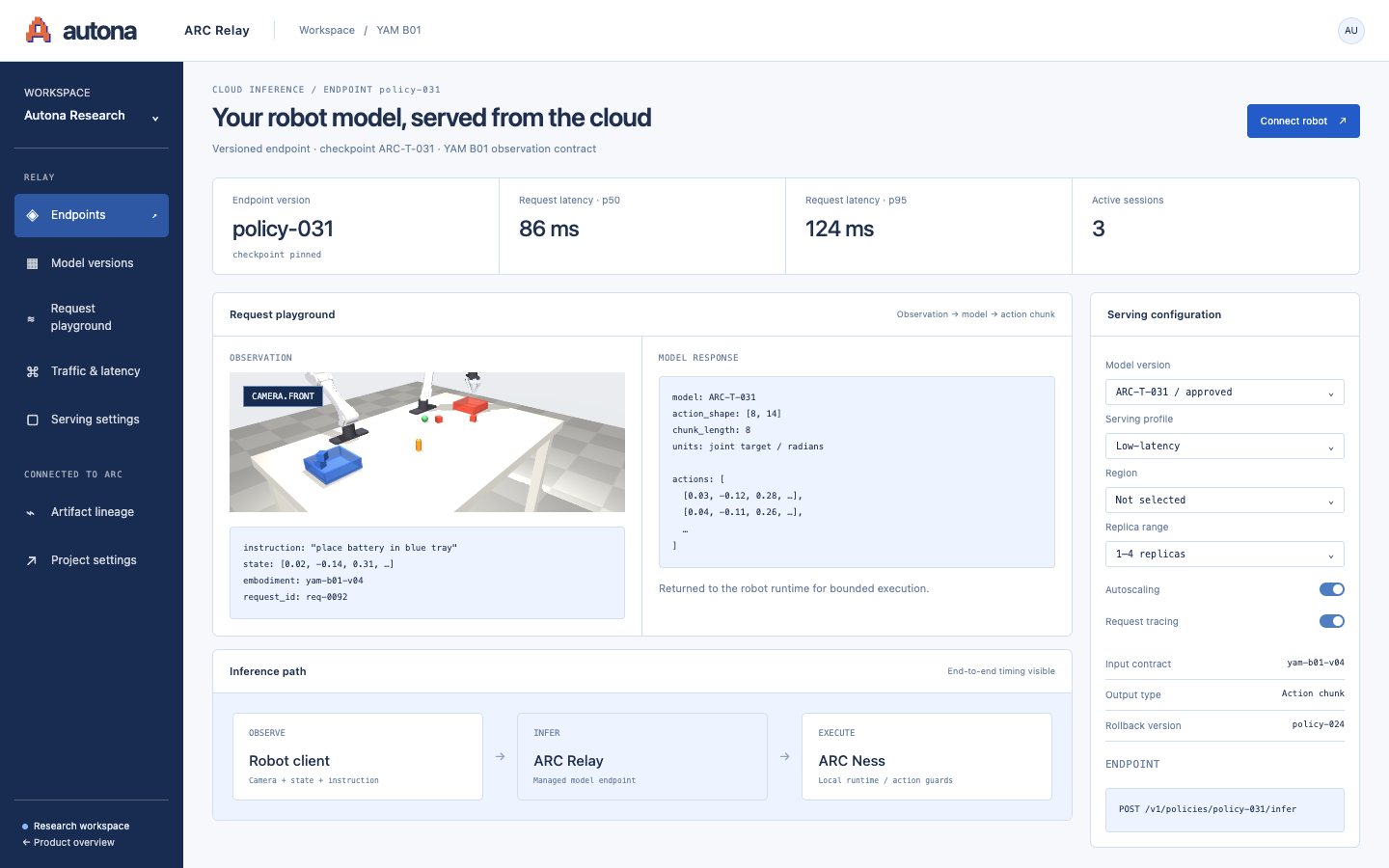Click the CAMERA.FRONT observation image
Image resolution: width=1389 pixels, height=868 pixels.
[427, 443]
